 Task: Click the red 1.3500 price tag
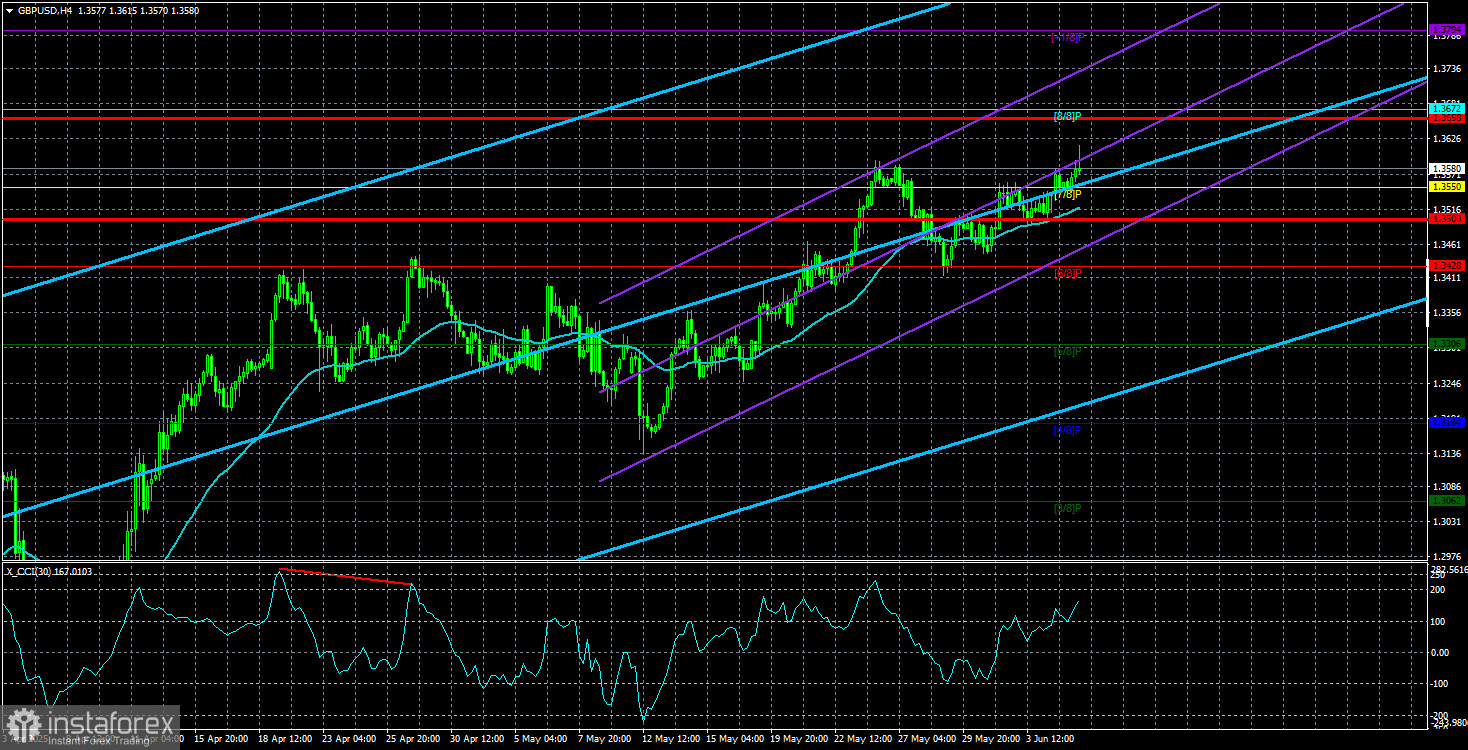coord(1447,218)
